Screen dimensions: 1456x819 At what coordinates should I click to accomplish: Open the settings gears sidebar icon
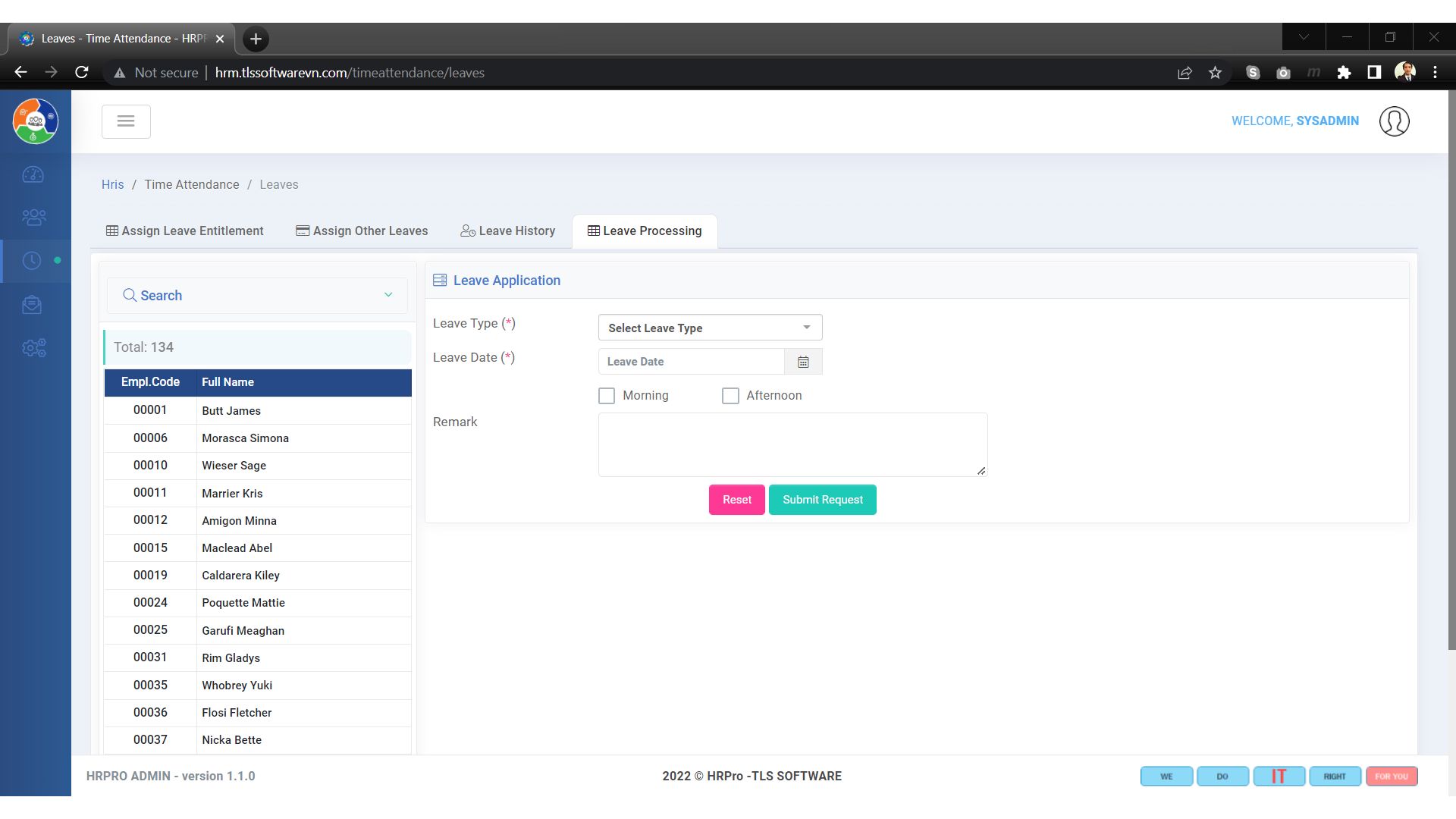click(33, 348)
